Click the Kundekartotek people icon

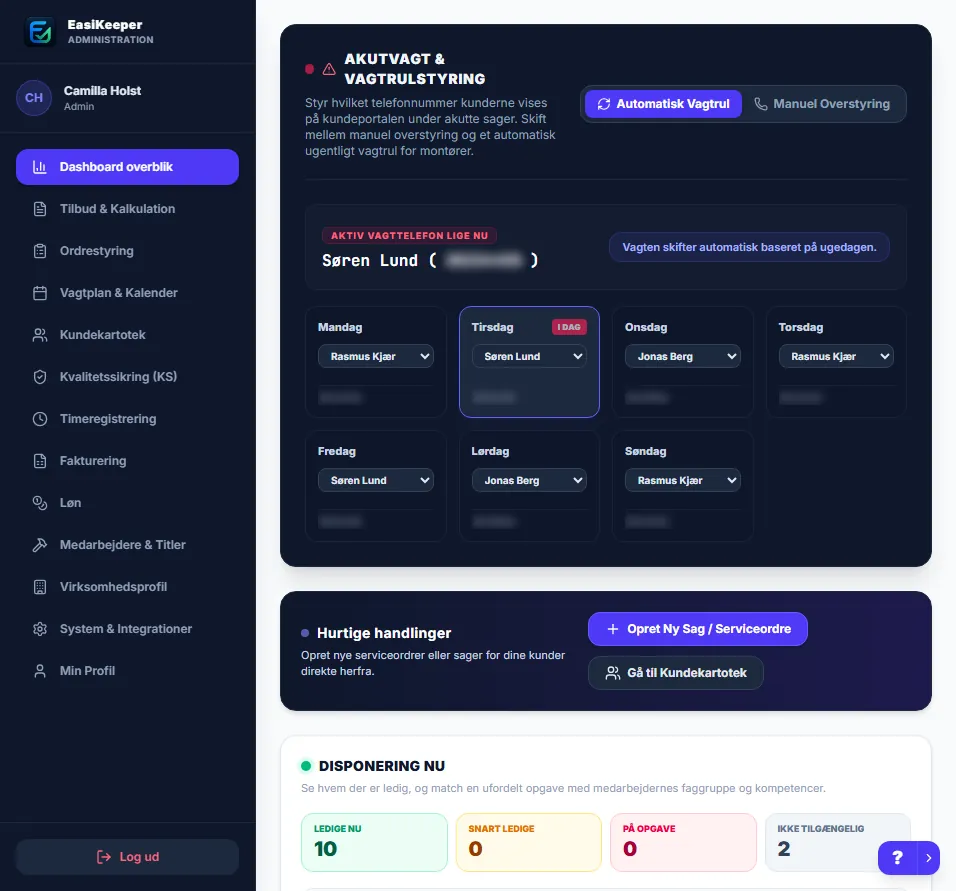40,335
